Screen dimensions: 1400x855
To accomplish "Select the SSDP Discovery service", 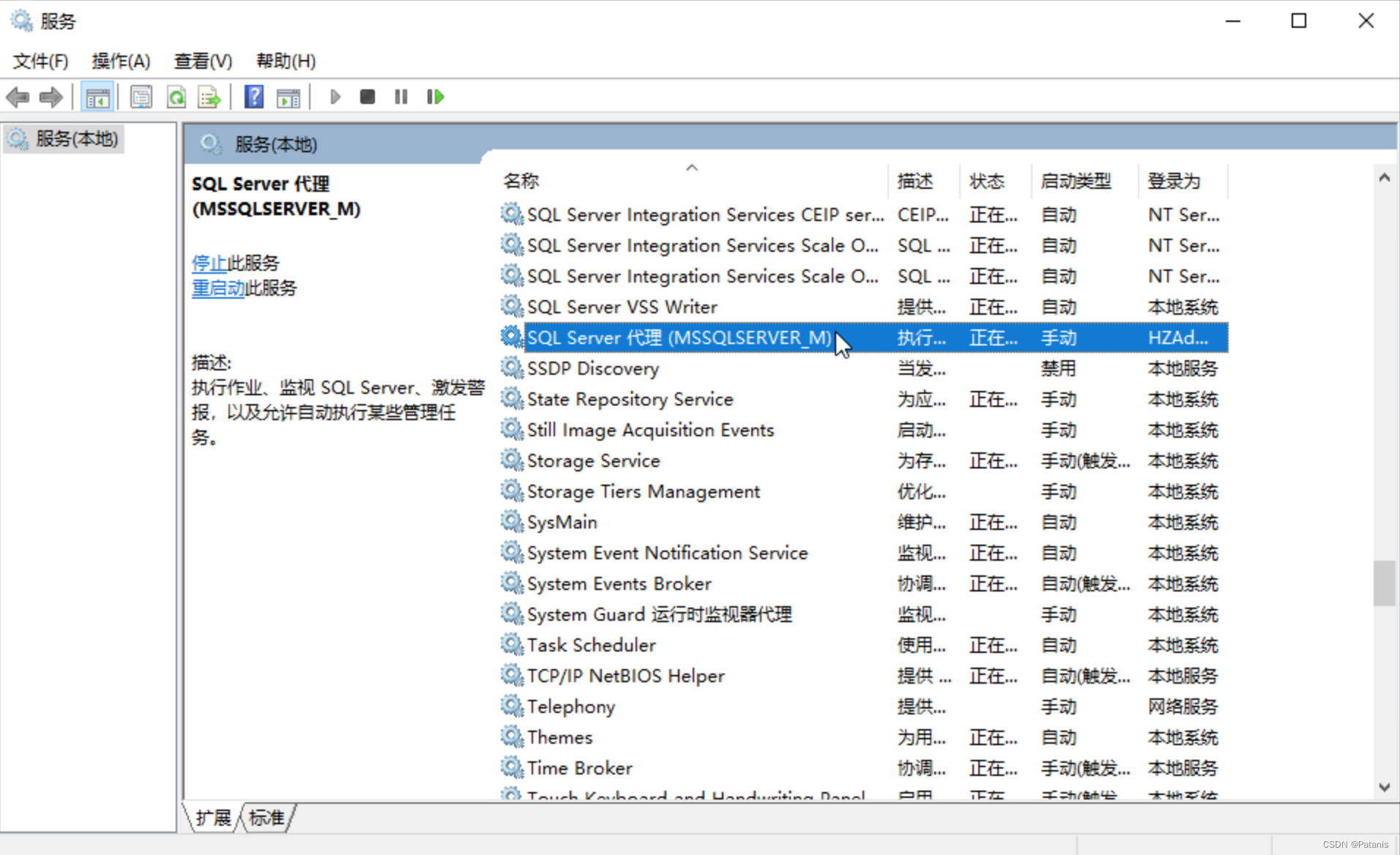I will point(863,368).
